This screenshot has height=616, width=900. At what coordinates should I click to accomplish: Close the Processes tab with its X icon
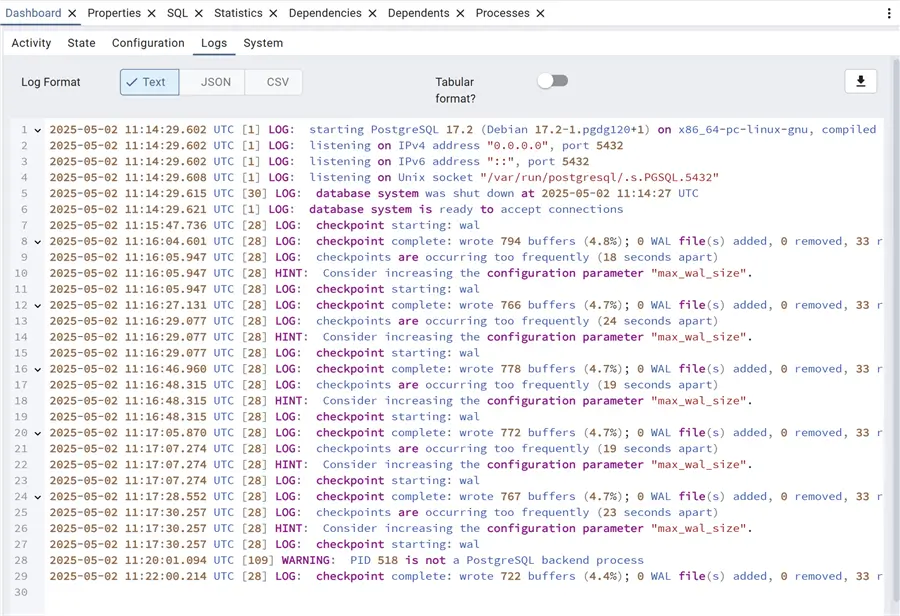tap(538, 13)
